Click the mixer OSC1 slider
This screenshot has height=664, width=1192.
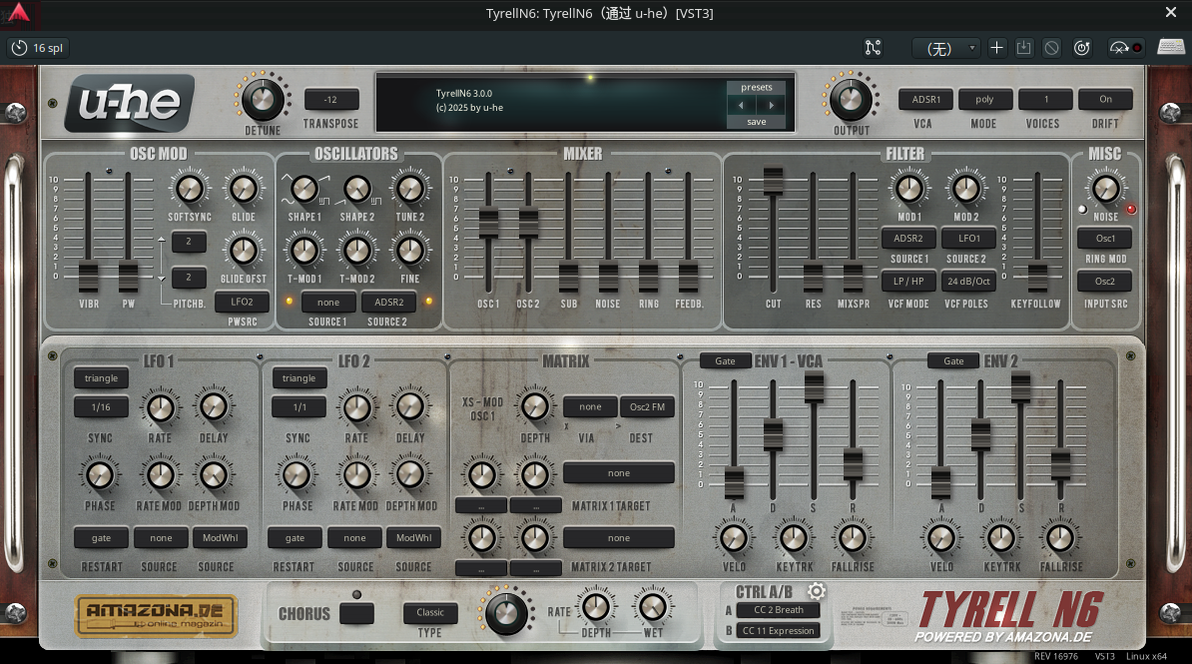coord(488,222)
